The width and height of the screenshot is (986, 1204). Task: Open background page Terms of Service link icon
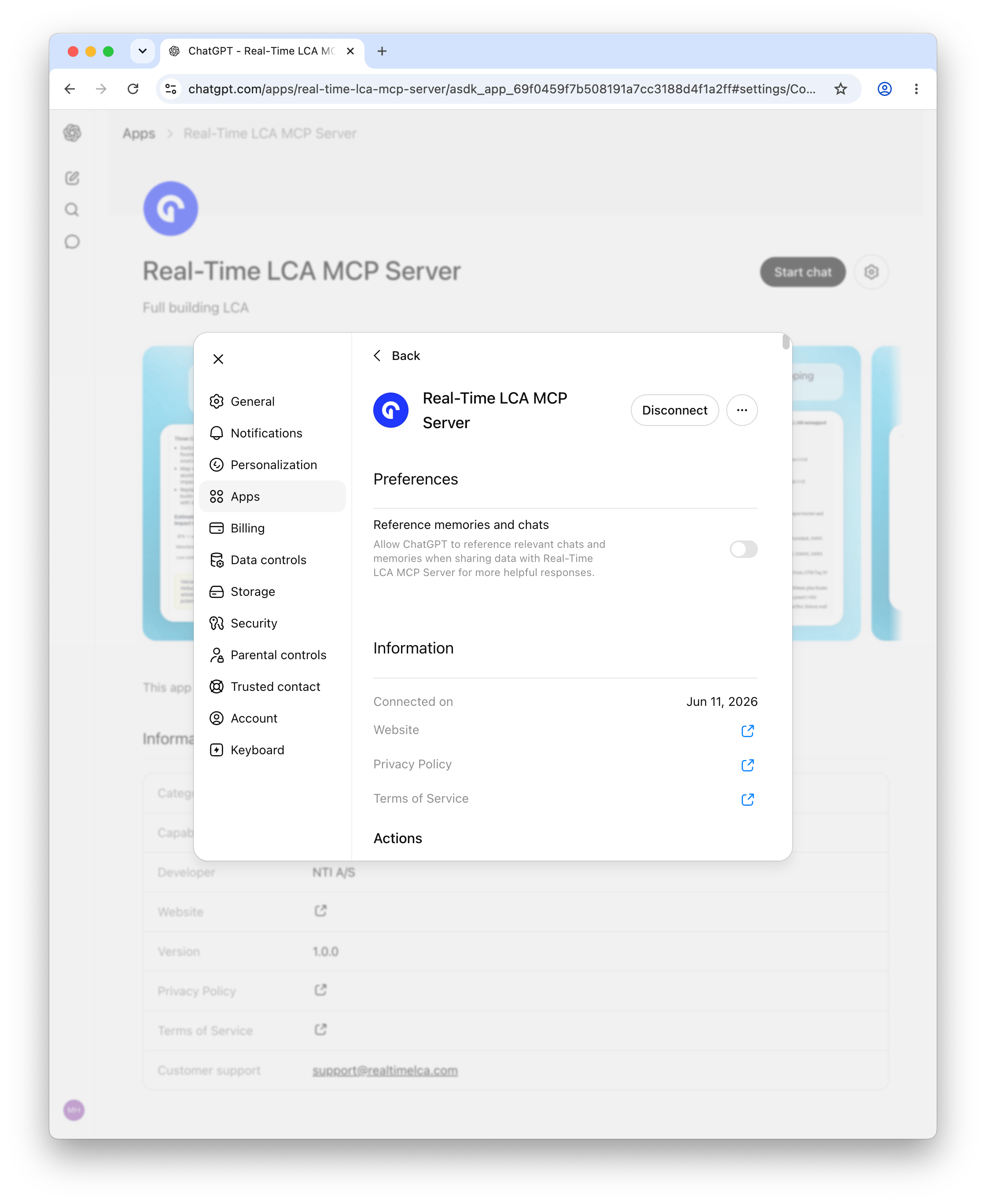(x=320, y=1030)
